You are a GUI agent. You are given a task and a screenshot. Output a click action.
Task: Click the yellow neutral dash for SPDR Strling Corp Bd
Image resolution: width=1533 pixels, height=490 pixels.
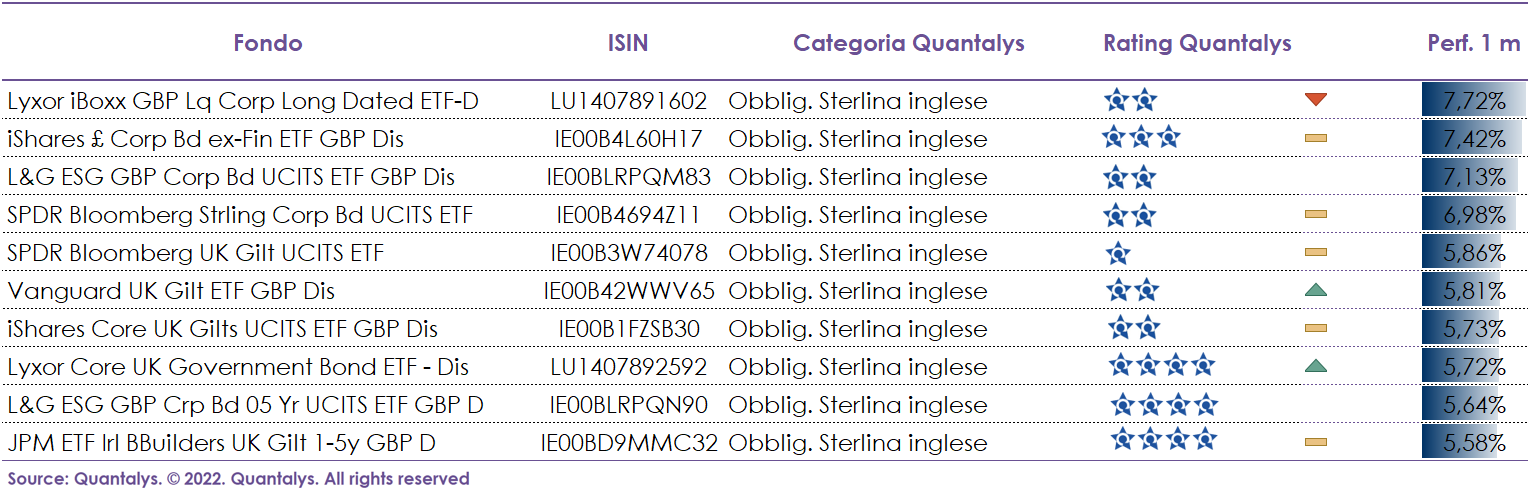[1316, 214]
